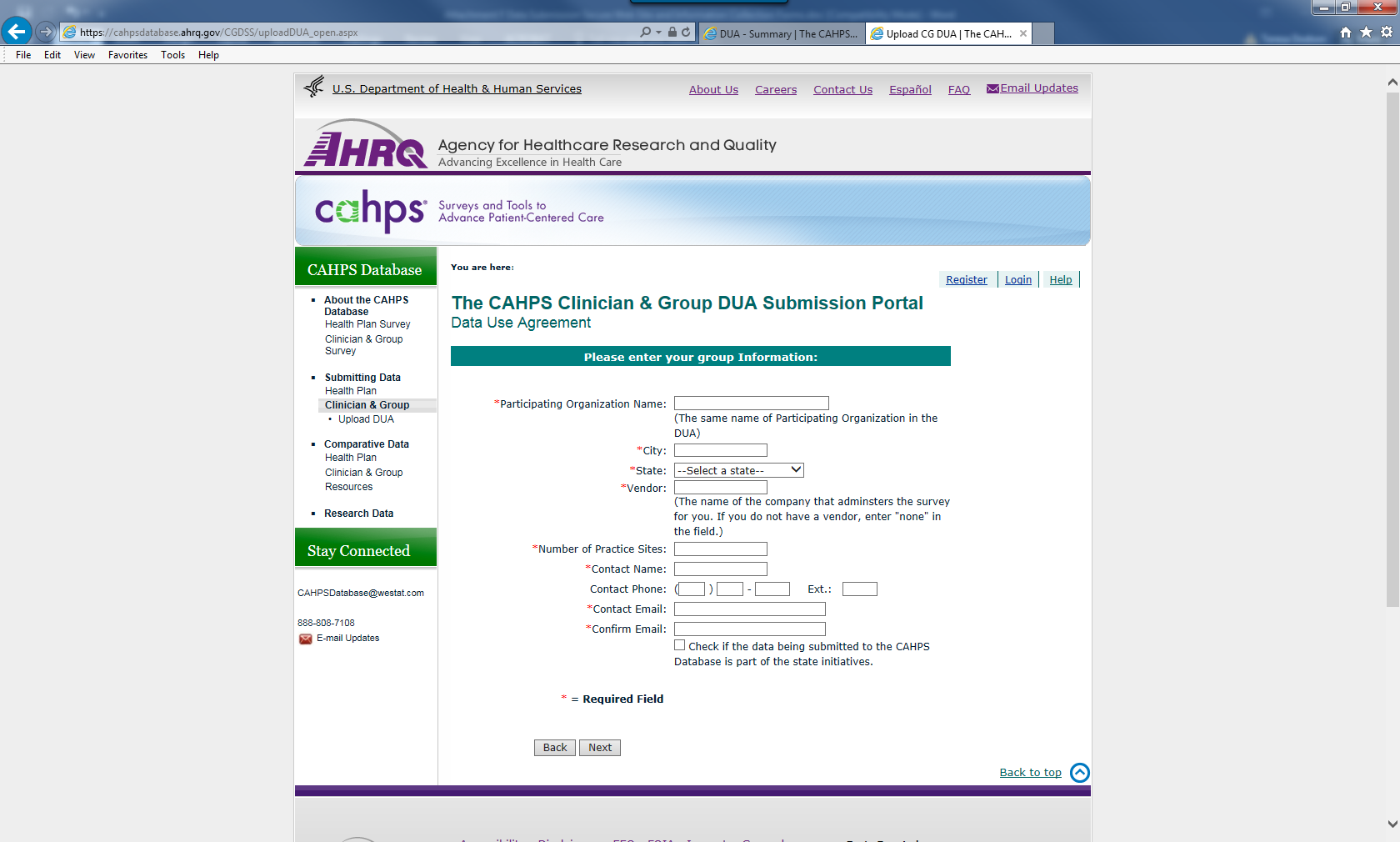Open the FAQ link
Image resolution: width=1400 pixels, height=842 pixels.
959,90
